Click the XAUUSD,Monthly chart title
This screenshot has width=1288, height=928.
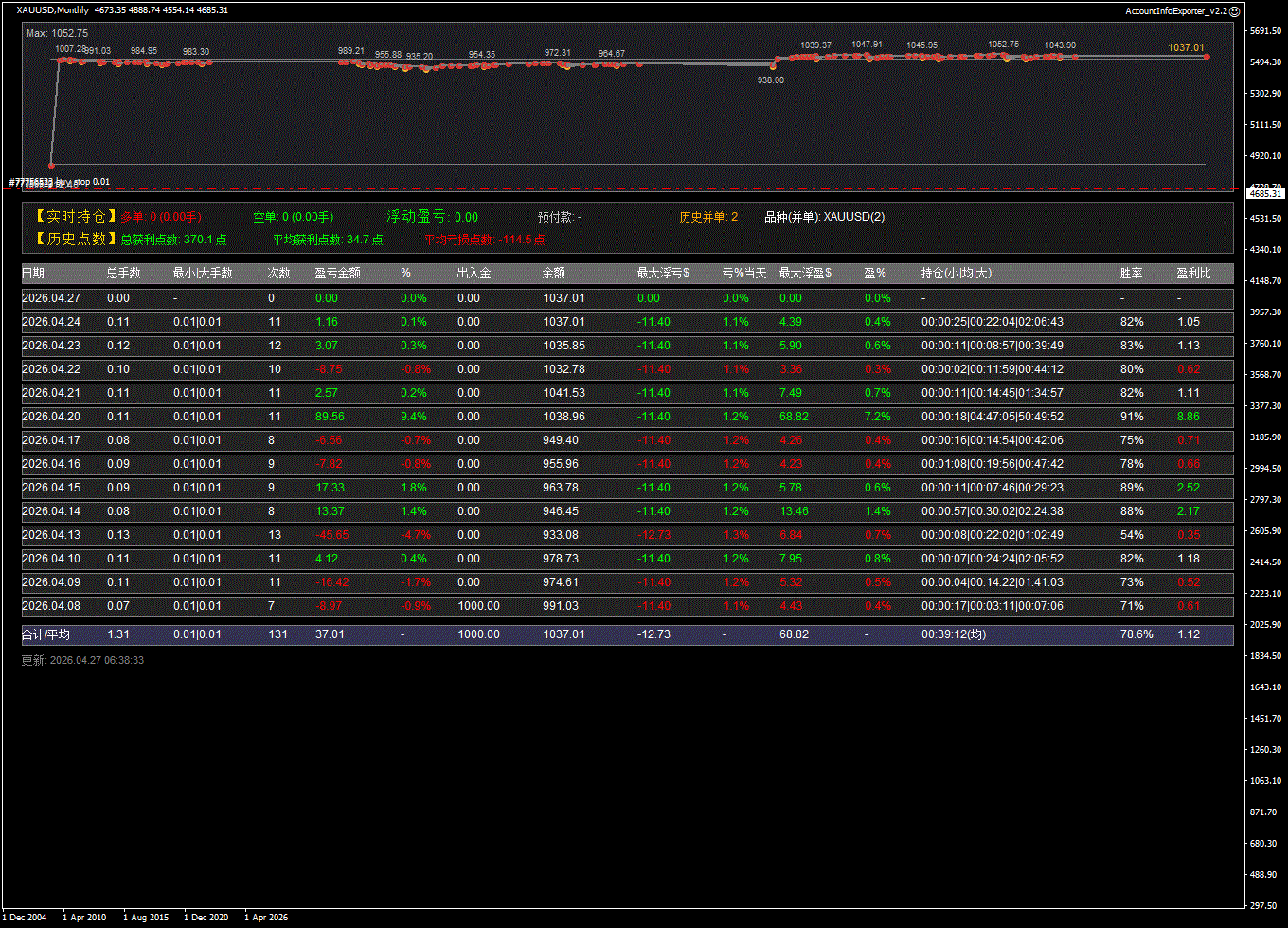(53, 10)
